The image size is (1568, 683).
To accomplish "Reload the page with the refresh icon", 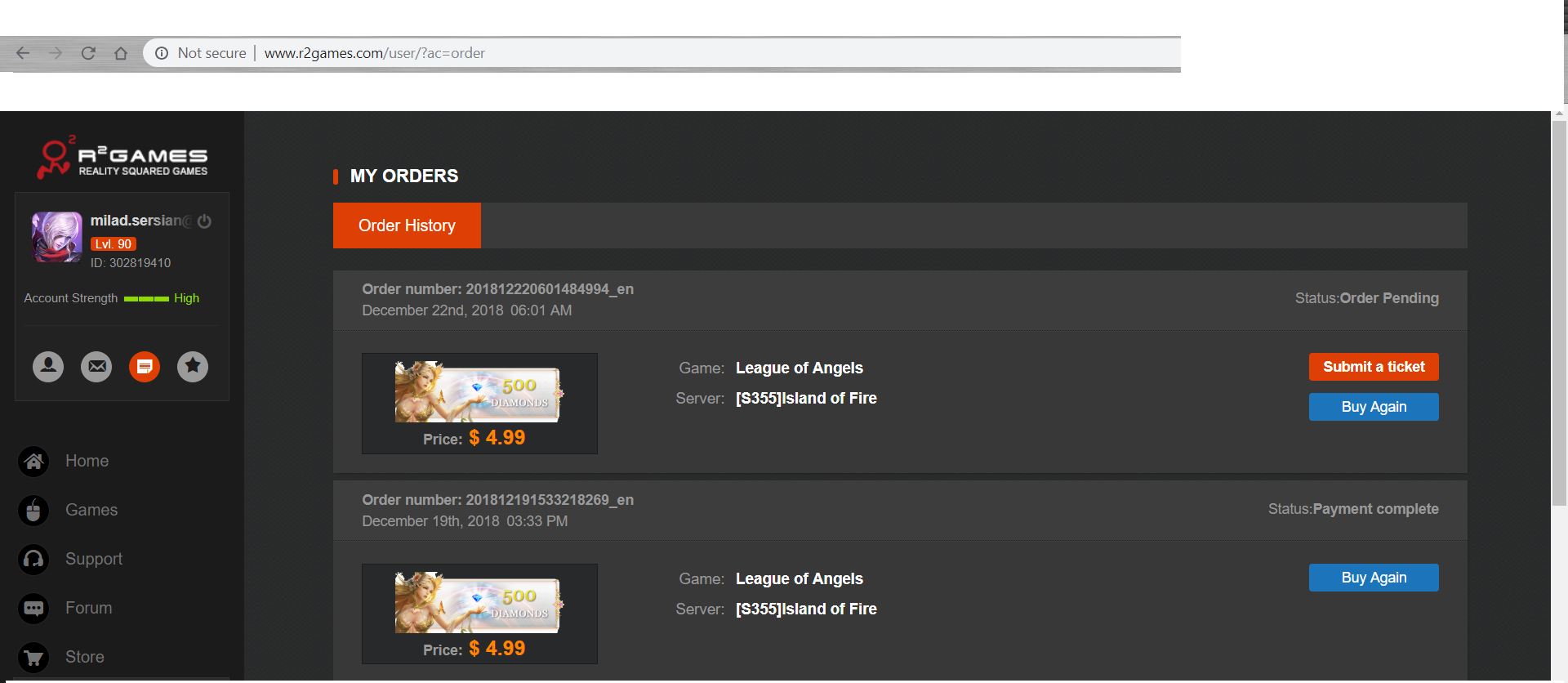I will [x=88, y=53].
